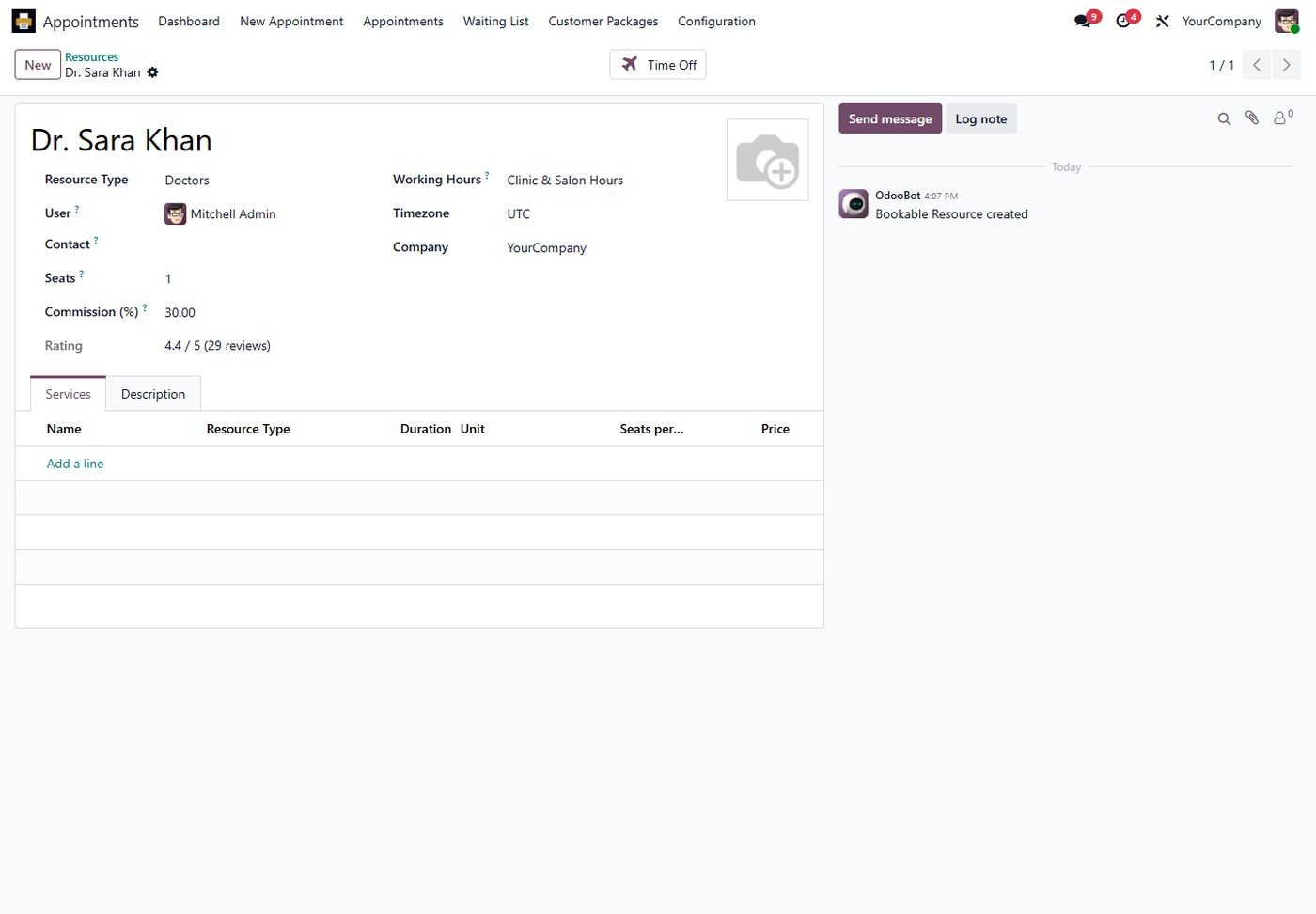Open the Working Hours field dropdown
This screenshot has height=914, width=1316.
pyautogui.click(x=609, y=181)
